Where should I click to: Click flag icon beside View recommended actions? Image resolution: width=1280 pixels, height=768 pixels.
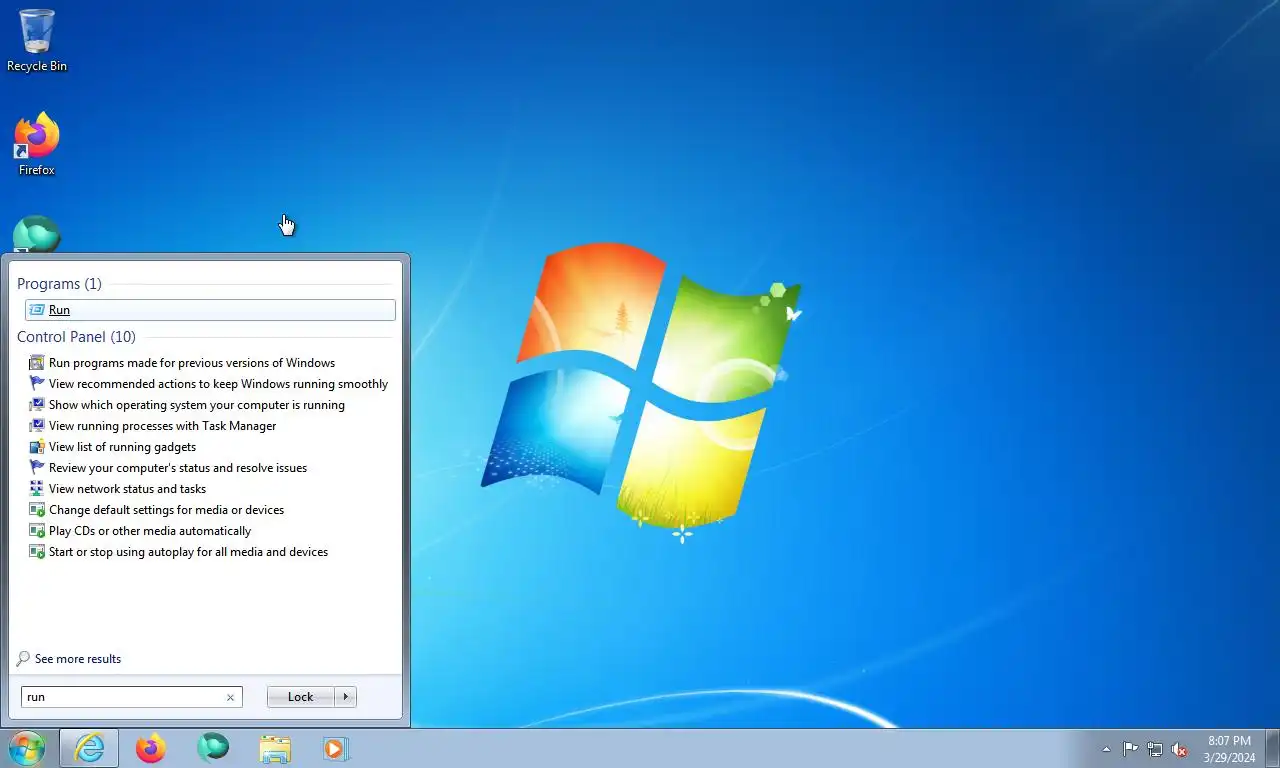coord(37,384)
